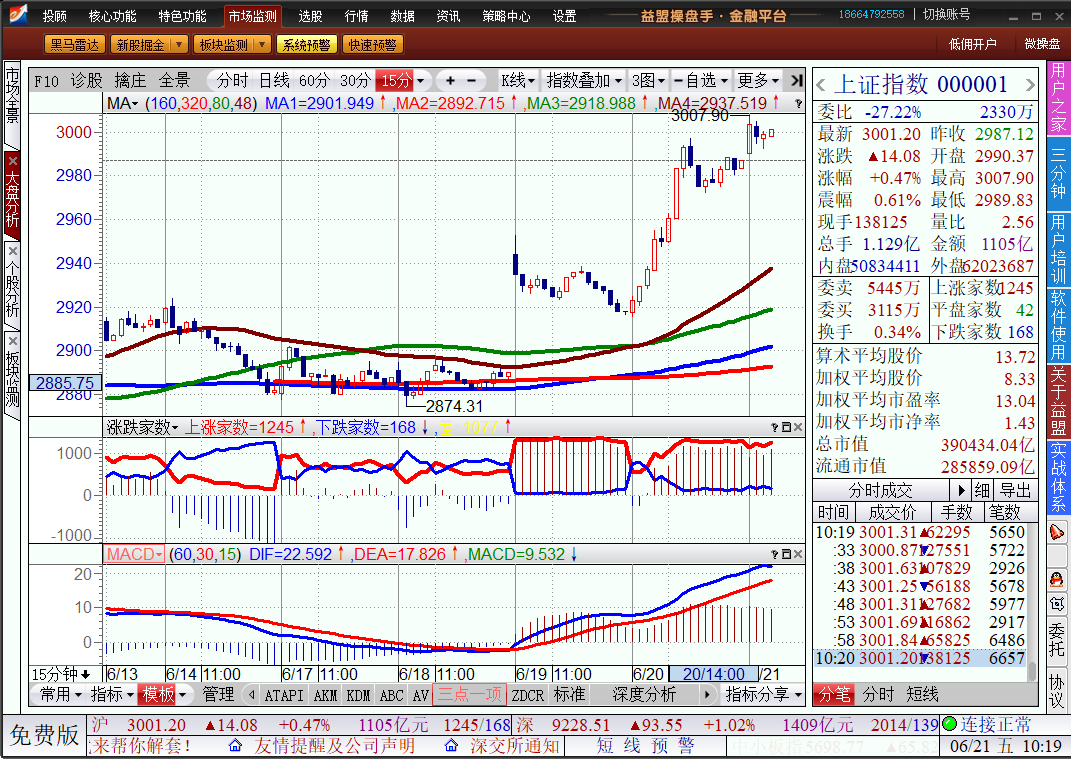Open help icon on MA indicator row
The image size is (1071, 759).
coord(798,104)
